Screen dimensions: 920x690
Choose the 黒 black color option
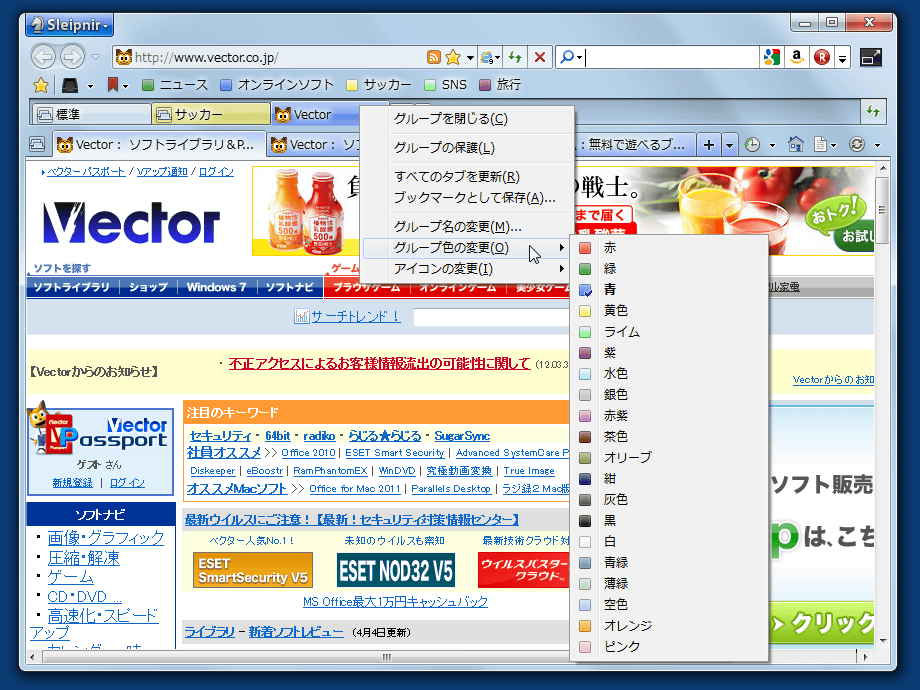pos(669,520)
